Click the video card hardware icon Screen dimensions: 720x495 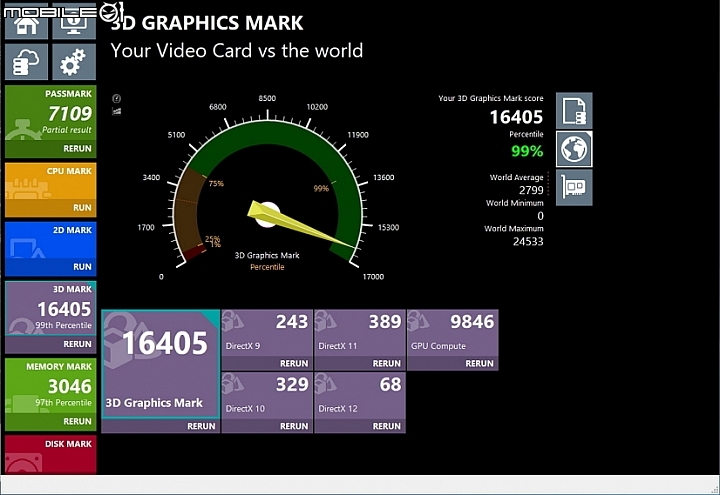[574, 187]
